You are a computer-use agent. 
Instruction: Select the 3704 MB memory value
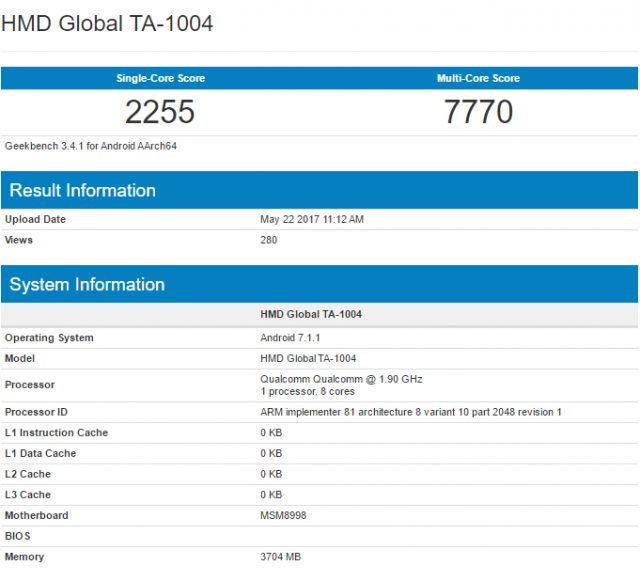pos(280,557)
